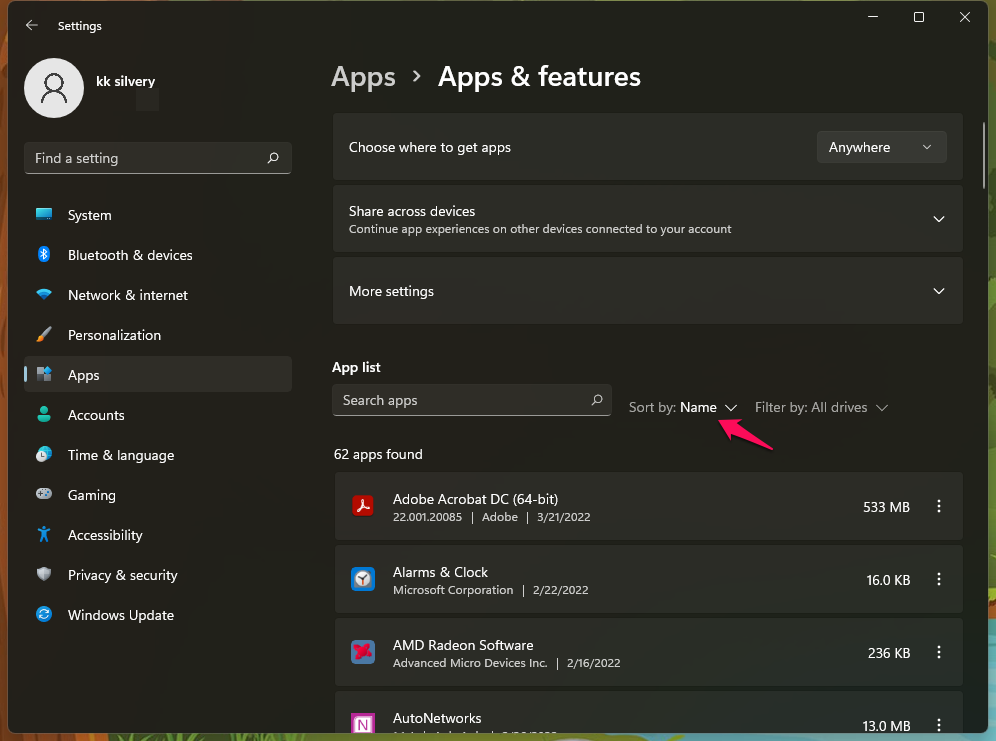Open the Filter by All drives dropdown
The width and height of the screenshot is (996, 741).
pyautogui.click(x=821, y=408)
